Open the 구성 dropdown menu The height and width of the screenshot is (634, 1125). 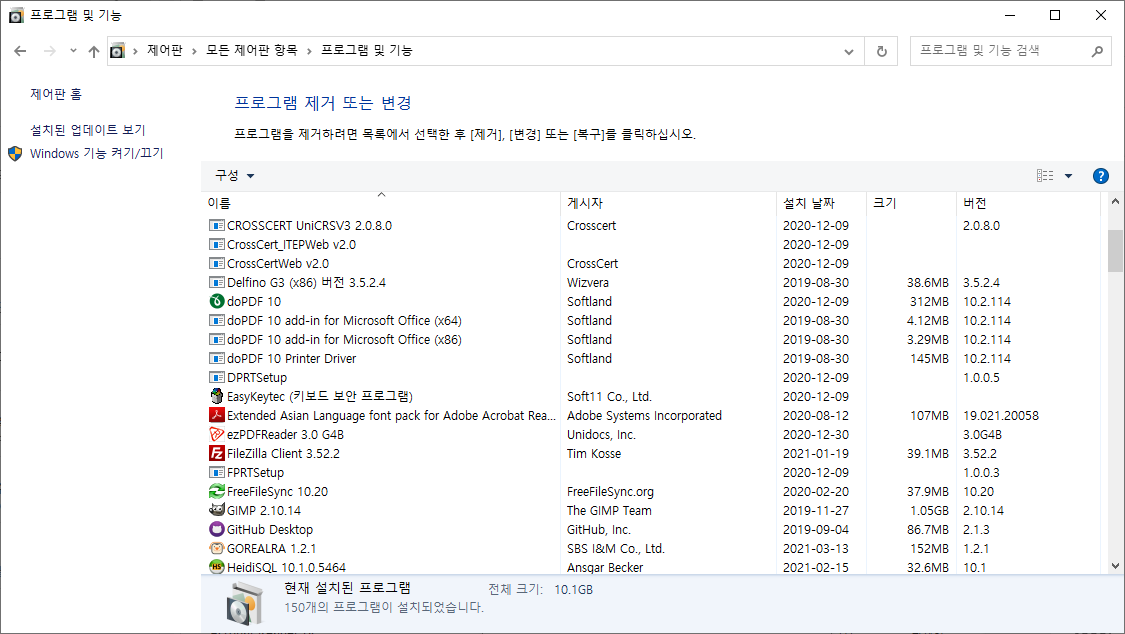pos(235,176)
